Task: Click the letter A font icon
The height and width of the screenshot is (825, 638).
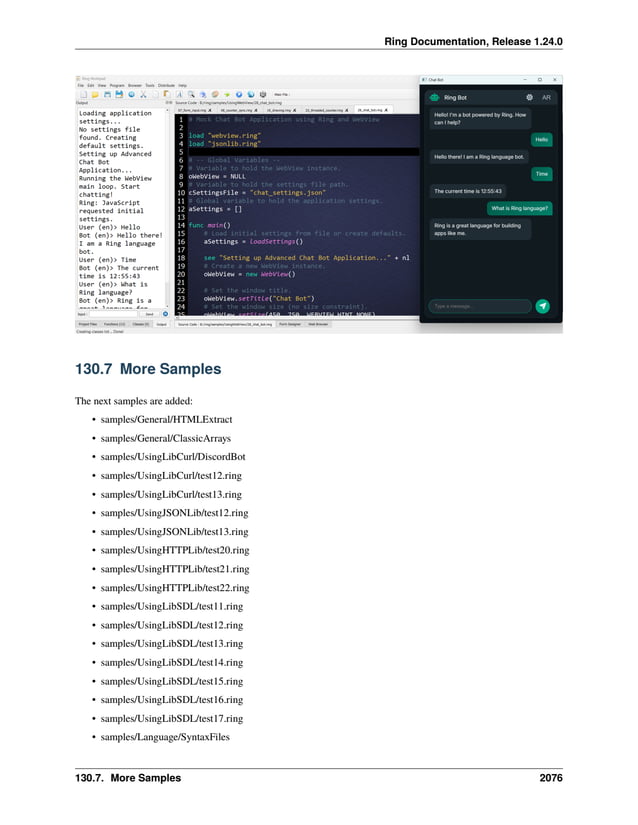Action: (179, 94)
